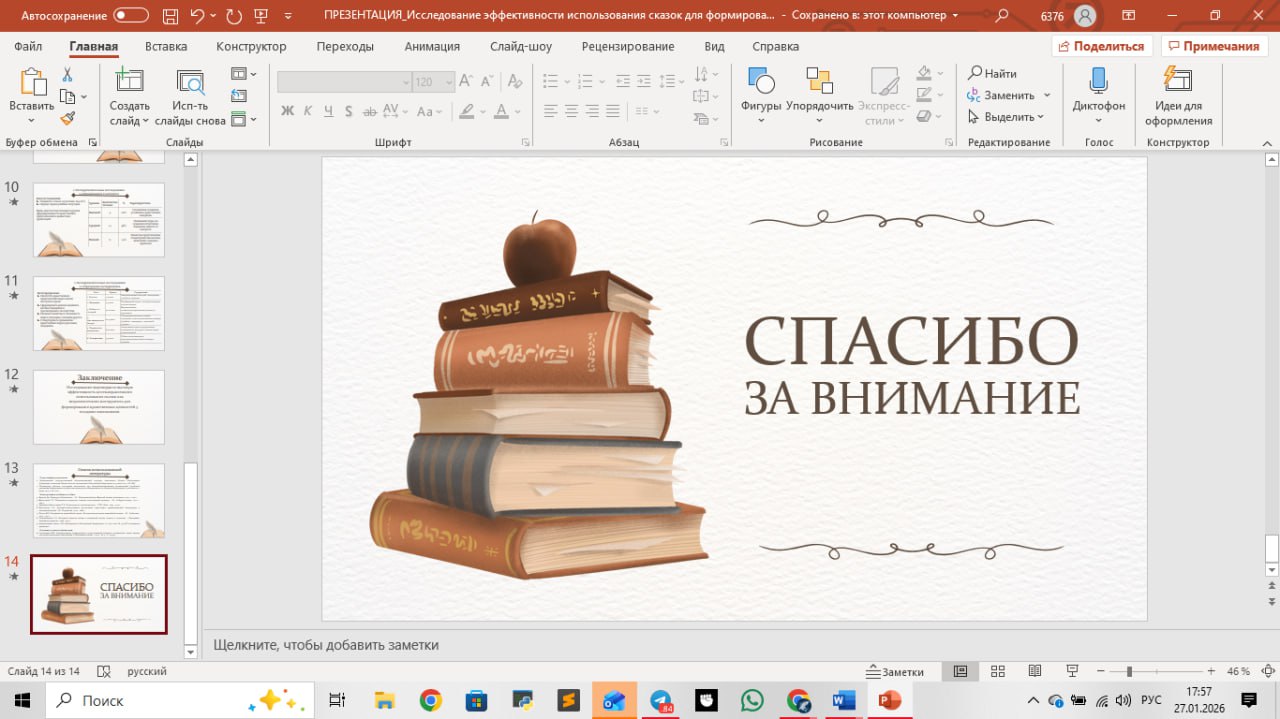Open WhatsApp from the taskbar
This screenshot has width=1280, height=719.
tap(752, 700)
